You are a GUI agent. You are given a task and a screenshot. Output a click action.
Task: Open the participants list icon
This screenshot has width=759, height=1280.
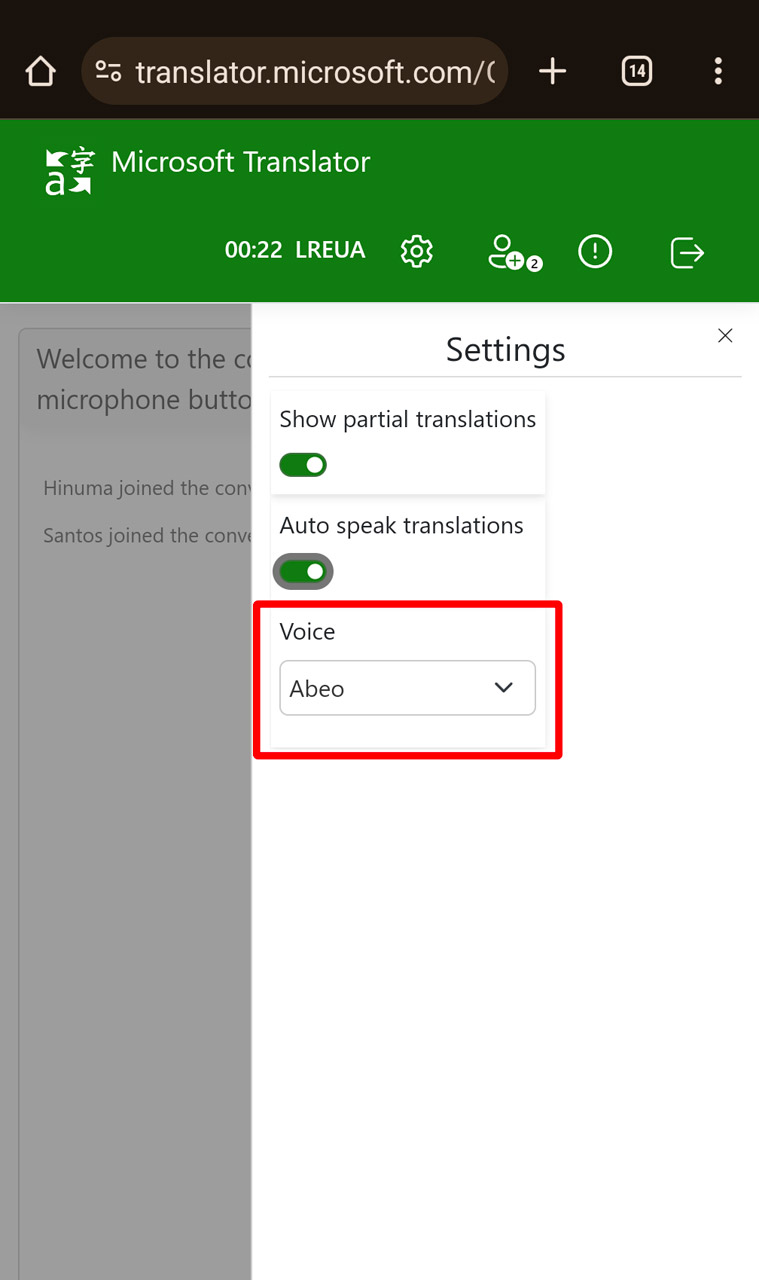tap(514, 252)
